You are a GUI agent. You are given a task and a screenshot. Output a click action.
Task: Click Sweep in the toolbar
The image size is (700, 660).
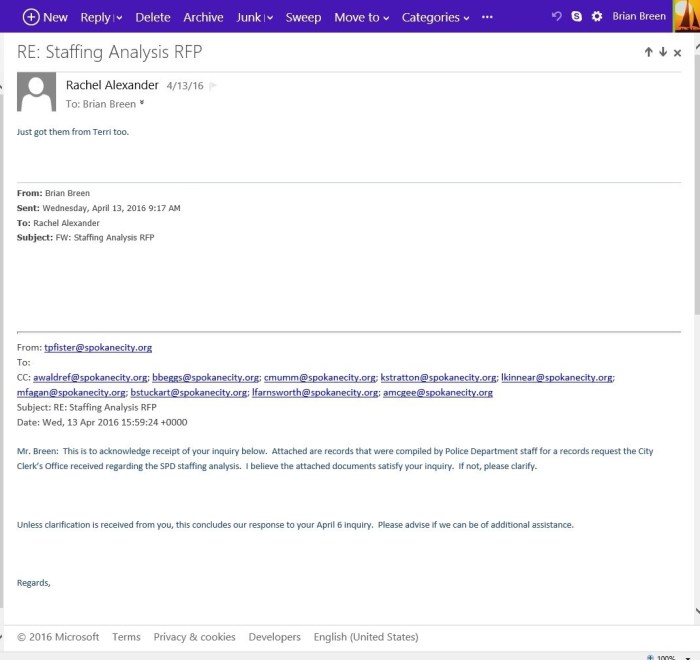click(303, 17)
